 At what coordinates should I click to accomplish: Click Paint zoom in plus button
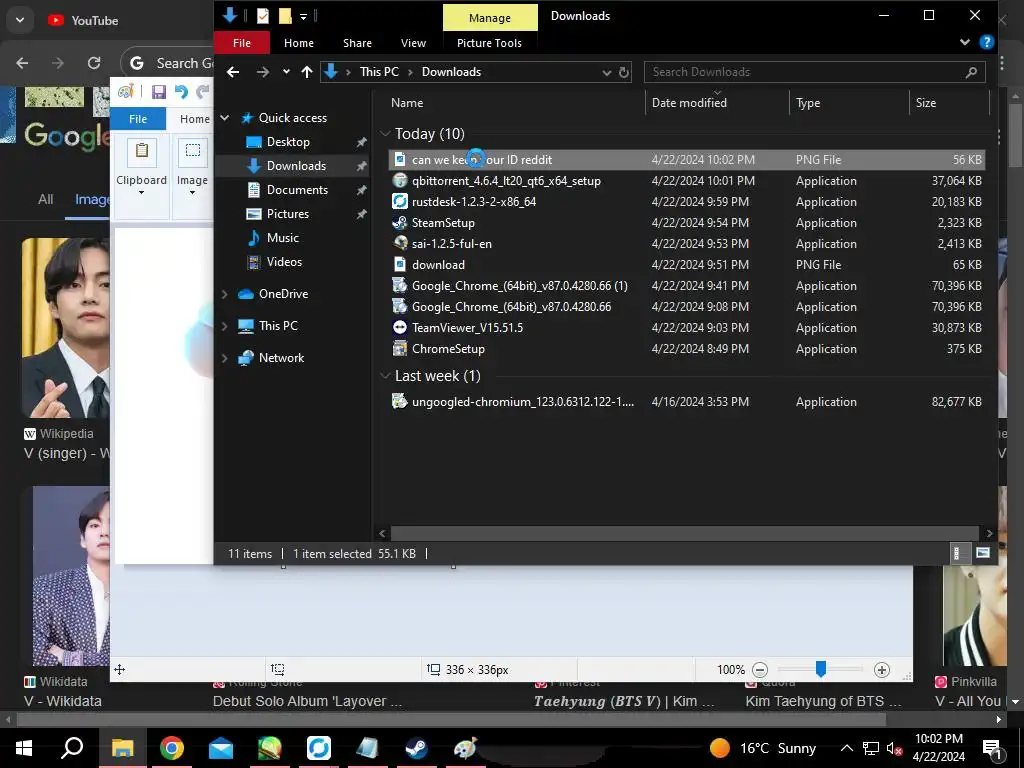click(x=882, y=669)
